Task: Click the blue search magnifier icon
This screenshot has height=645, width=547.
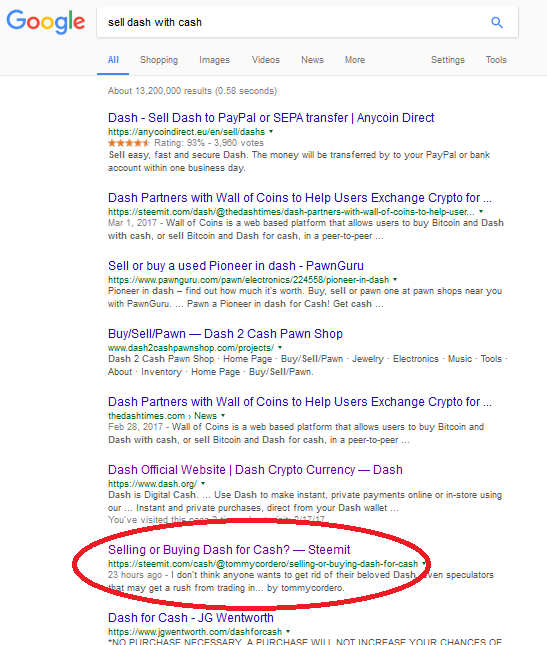Action: pyautogui.click(x=497, y=22)
